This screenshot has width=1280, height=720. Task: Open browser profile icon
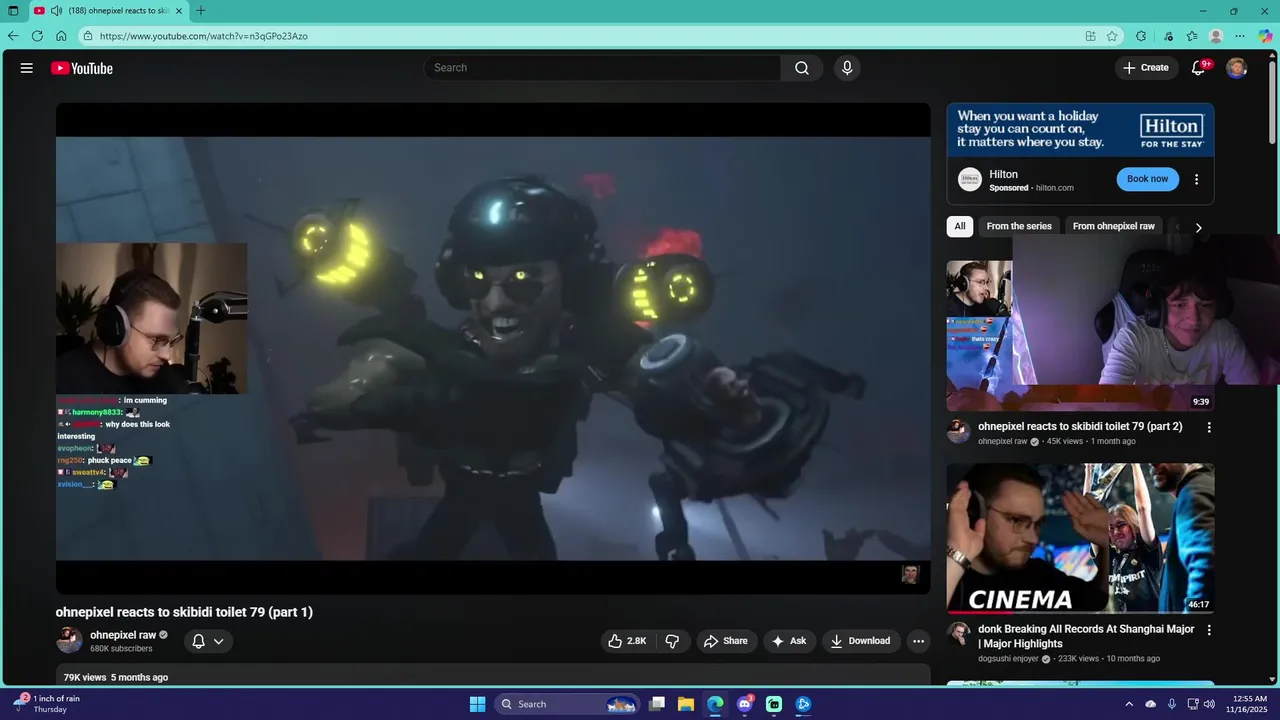click(x=1216, y=36)
